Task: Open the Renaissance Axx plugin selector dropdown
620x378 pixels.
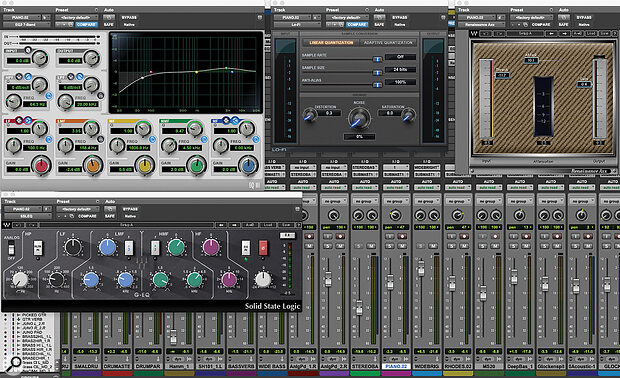Action: (481, 25)
